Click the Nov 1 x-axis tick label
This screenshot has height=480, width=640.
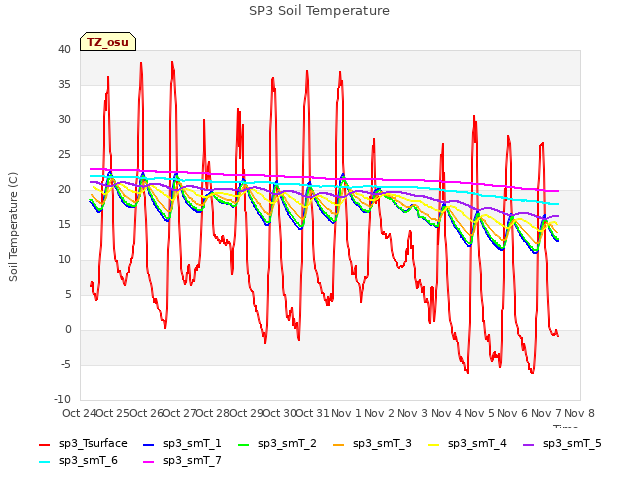(346, 413)
